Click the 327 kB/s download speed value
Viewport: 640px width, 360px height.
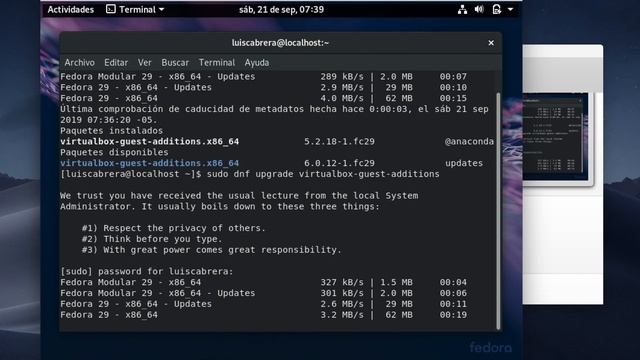pyautogui.click(x=342, y=282)
